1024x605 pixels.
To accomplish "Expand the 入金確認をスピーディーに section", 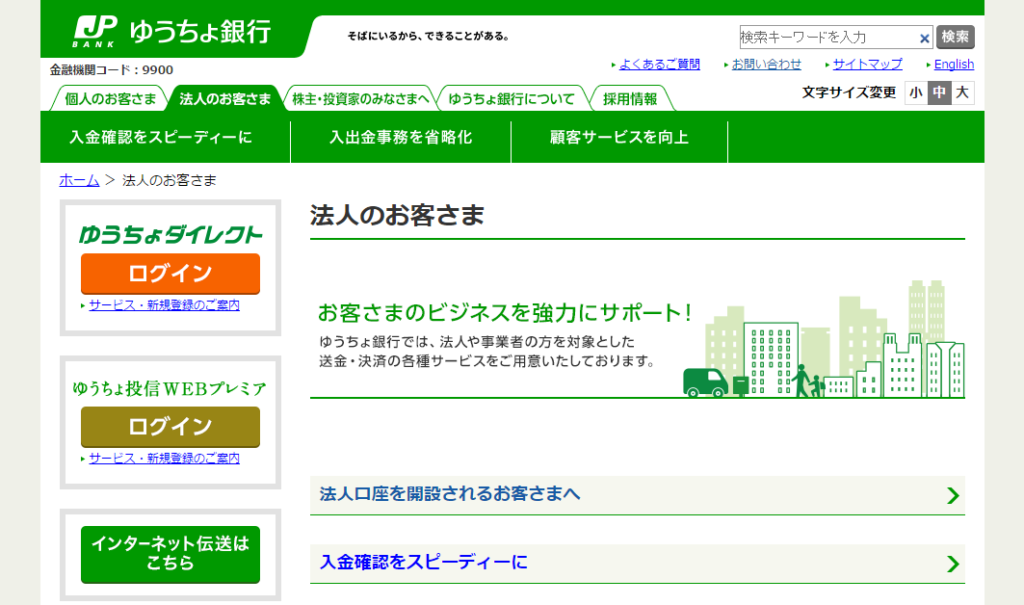I will tap(637, 562).
